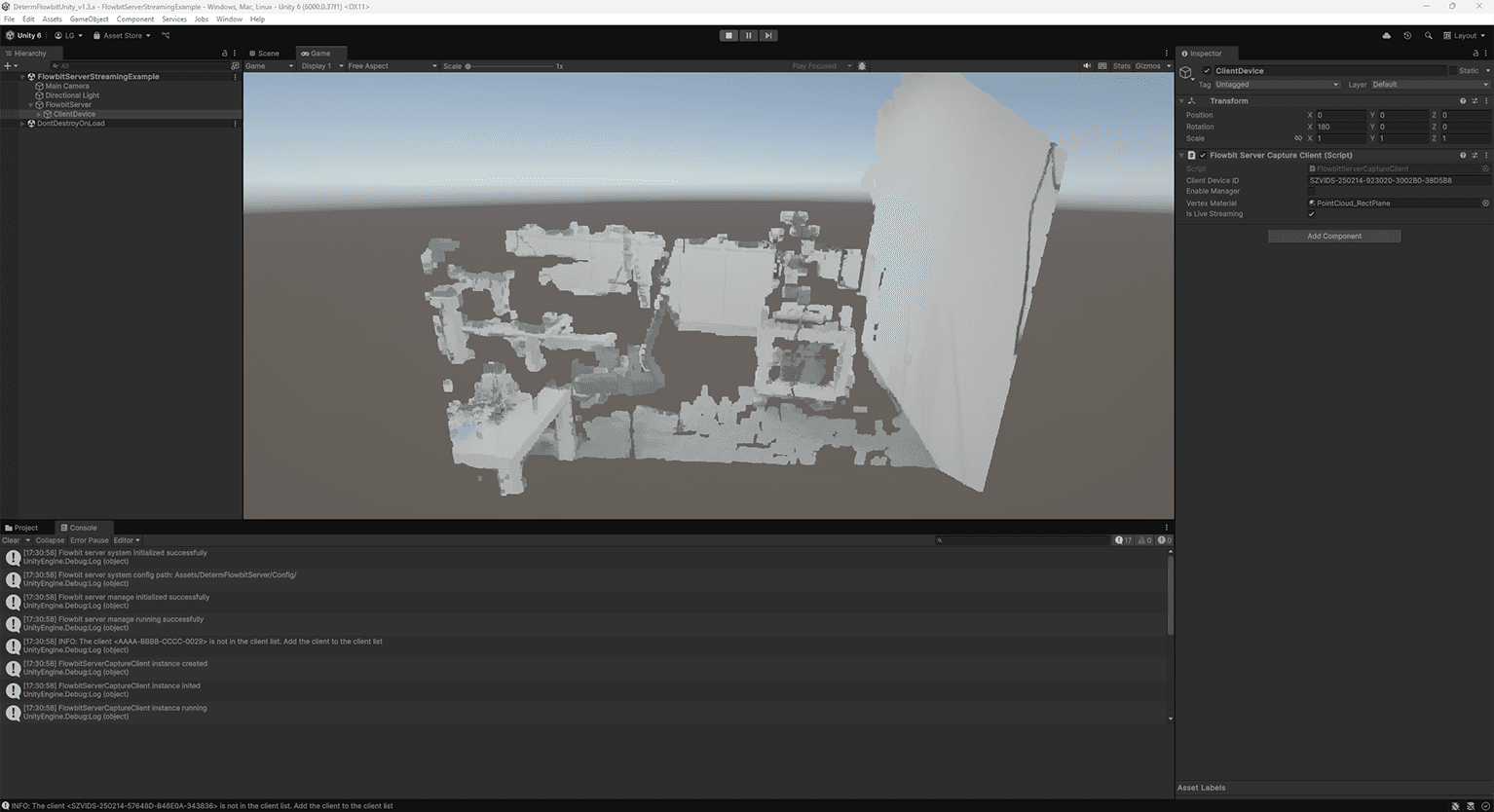The width and height of the screenshot is (1494, 812).
Task: Toggle the shortcuts keyboard icon in Game view
Action: coord(1102,66)
